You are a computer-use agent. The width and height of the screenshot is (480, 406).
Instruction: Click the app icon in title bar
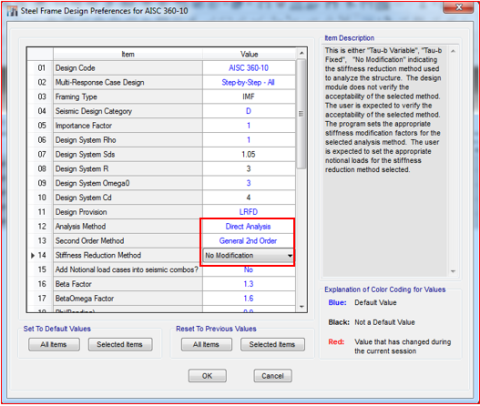point(12,11)
